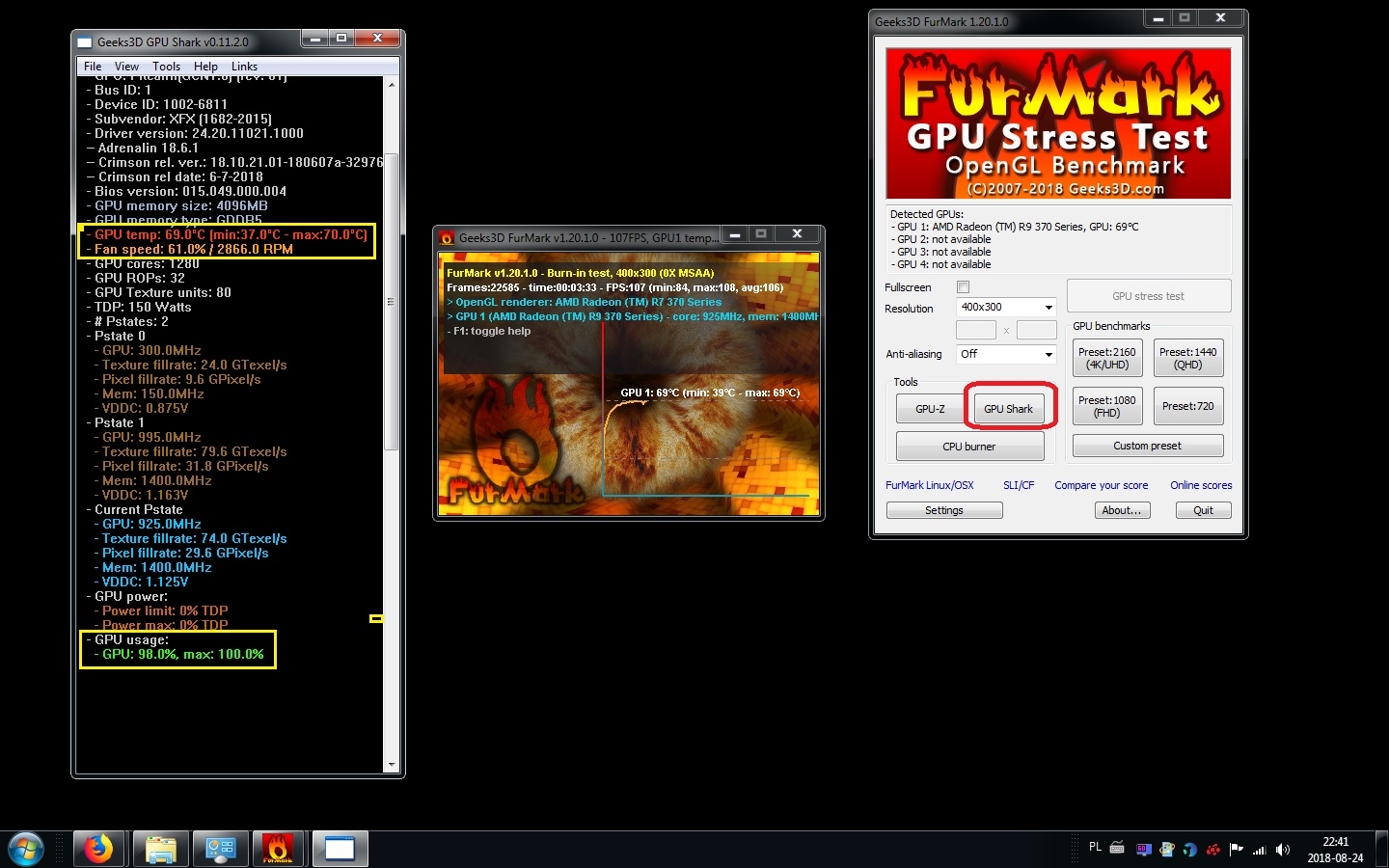The height and width of the screenshot is (868, 1389).
Task: Click the Windows logo with orange ring tray icon
Action: click(1167, 850)
